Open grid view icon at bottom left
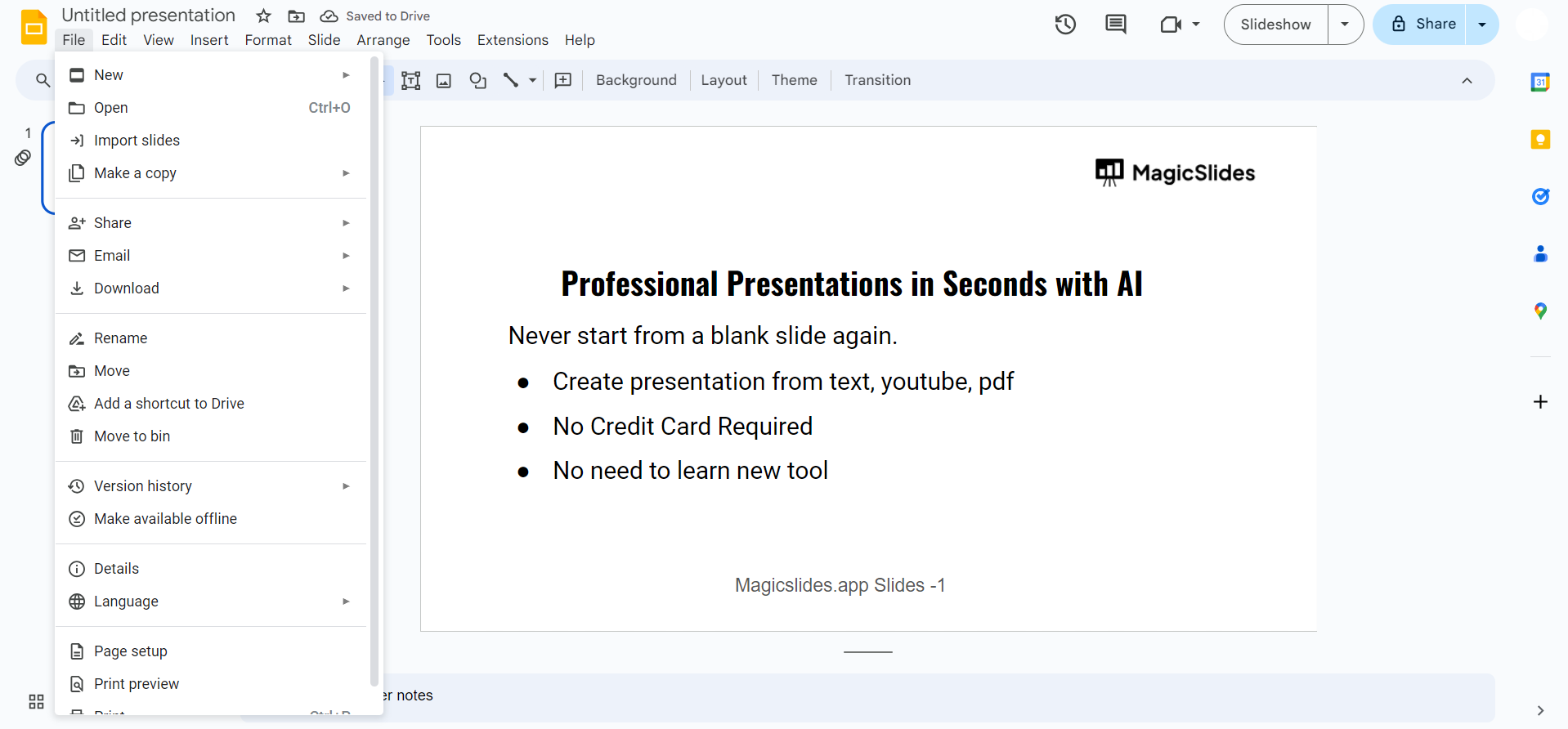The image size is (1568, 729). click(x=36, y=701)
